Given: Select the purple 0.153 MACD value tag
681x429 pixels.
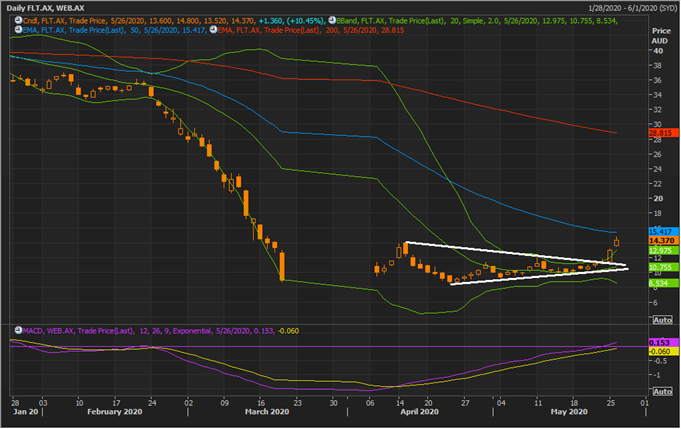Looking at the screenshot, I should pyautogui.click(x=663, y=343).
